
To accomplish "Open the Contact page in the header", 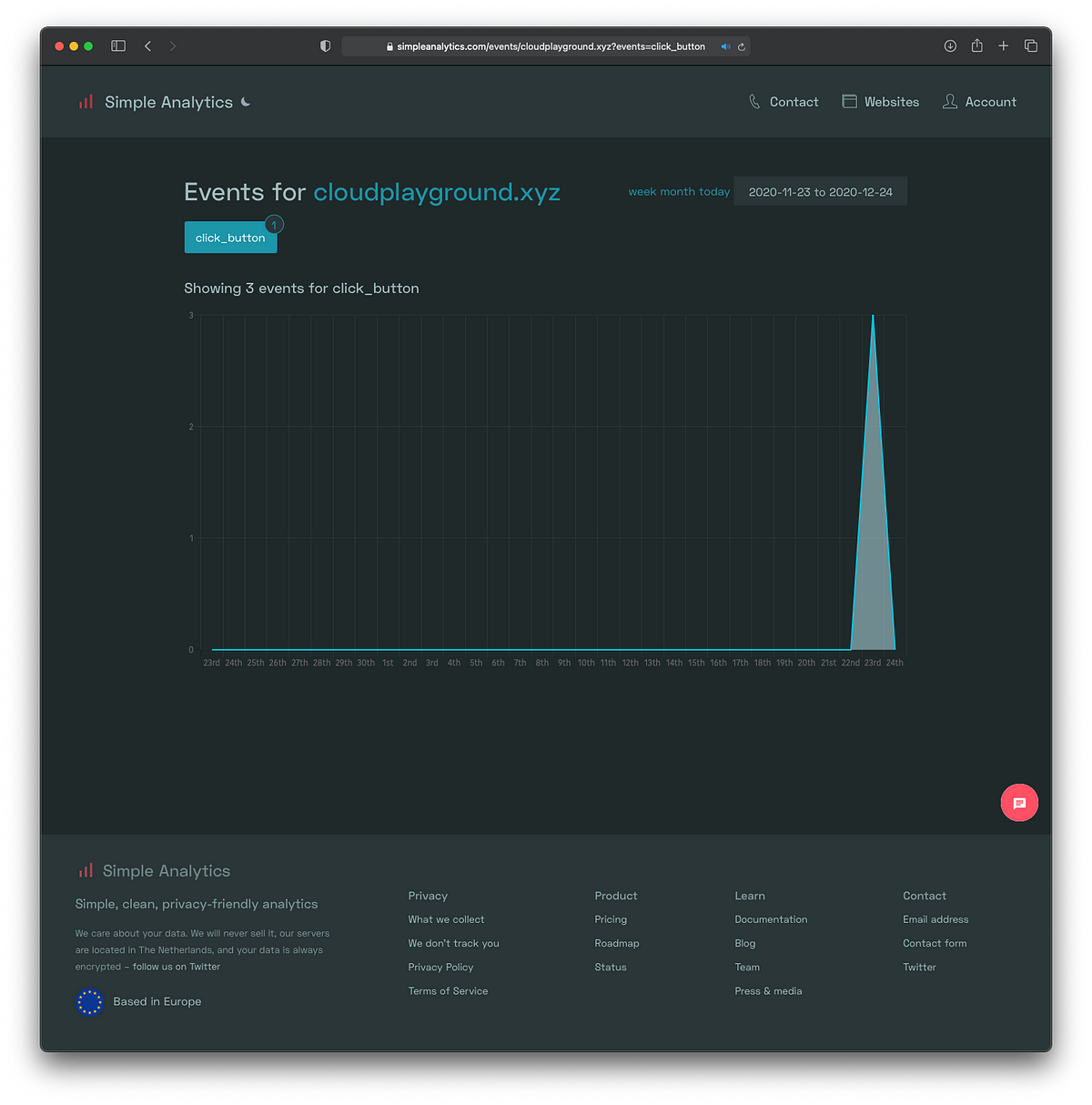I will 794,102.
